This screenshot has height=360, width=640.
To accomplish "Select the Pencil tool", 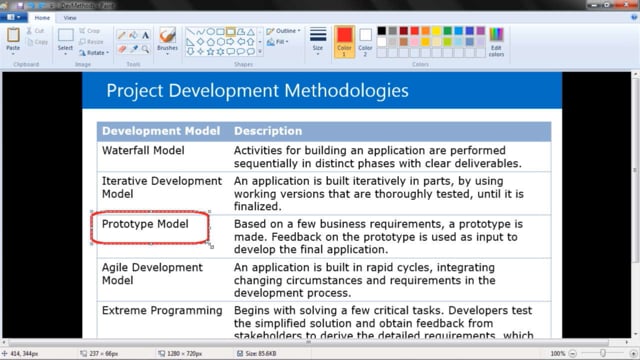I will pyautogui.click(x=122, y=36).
